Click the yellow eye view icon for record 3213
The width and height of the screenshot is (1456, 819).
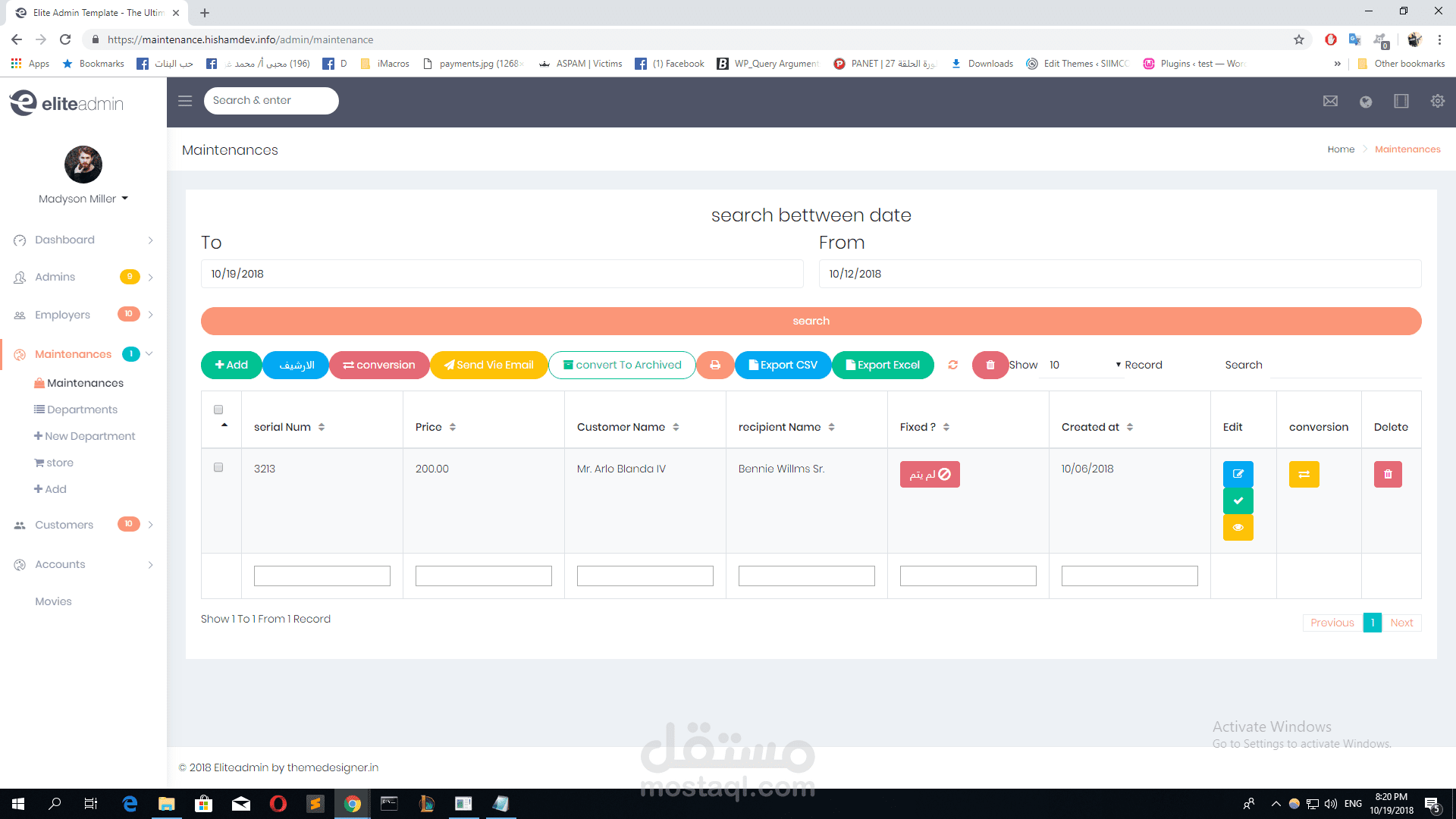point(1238,527)
